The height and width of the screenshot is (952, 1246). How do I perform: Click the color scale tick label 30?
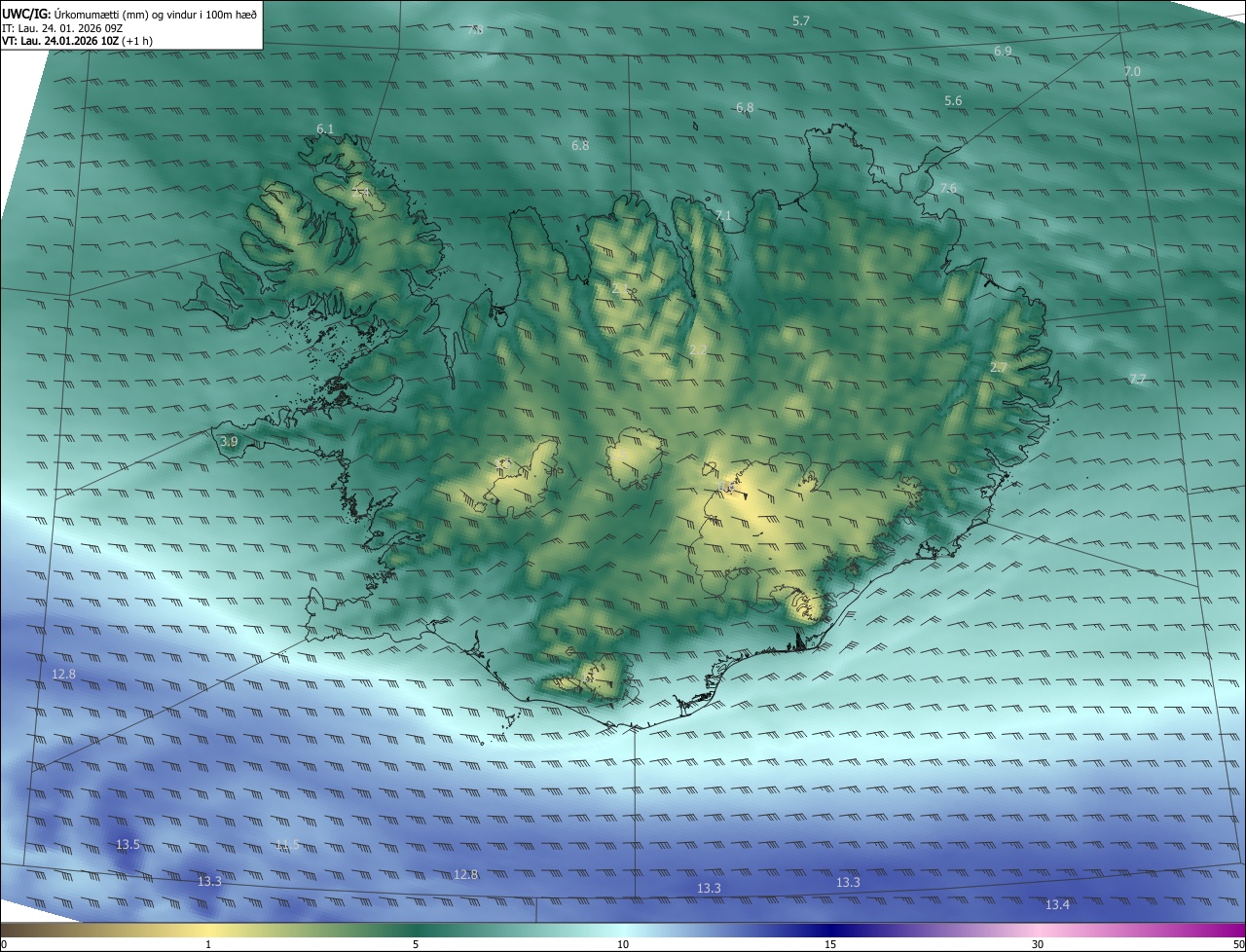[1038, 944]
